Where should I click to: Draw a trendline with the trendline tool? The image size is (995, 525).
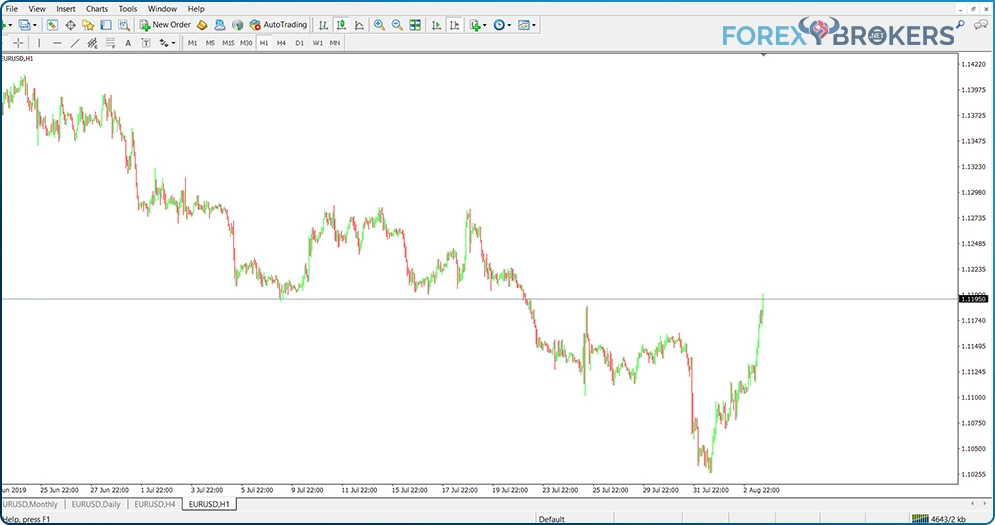[x=75, y=43]
